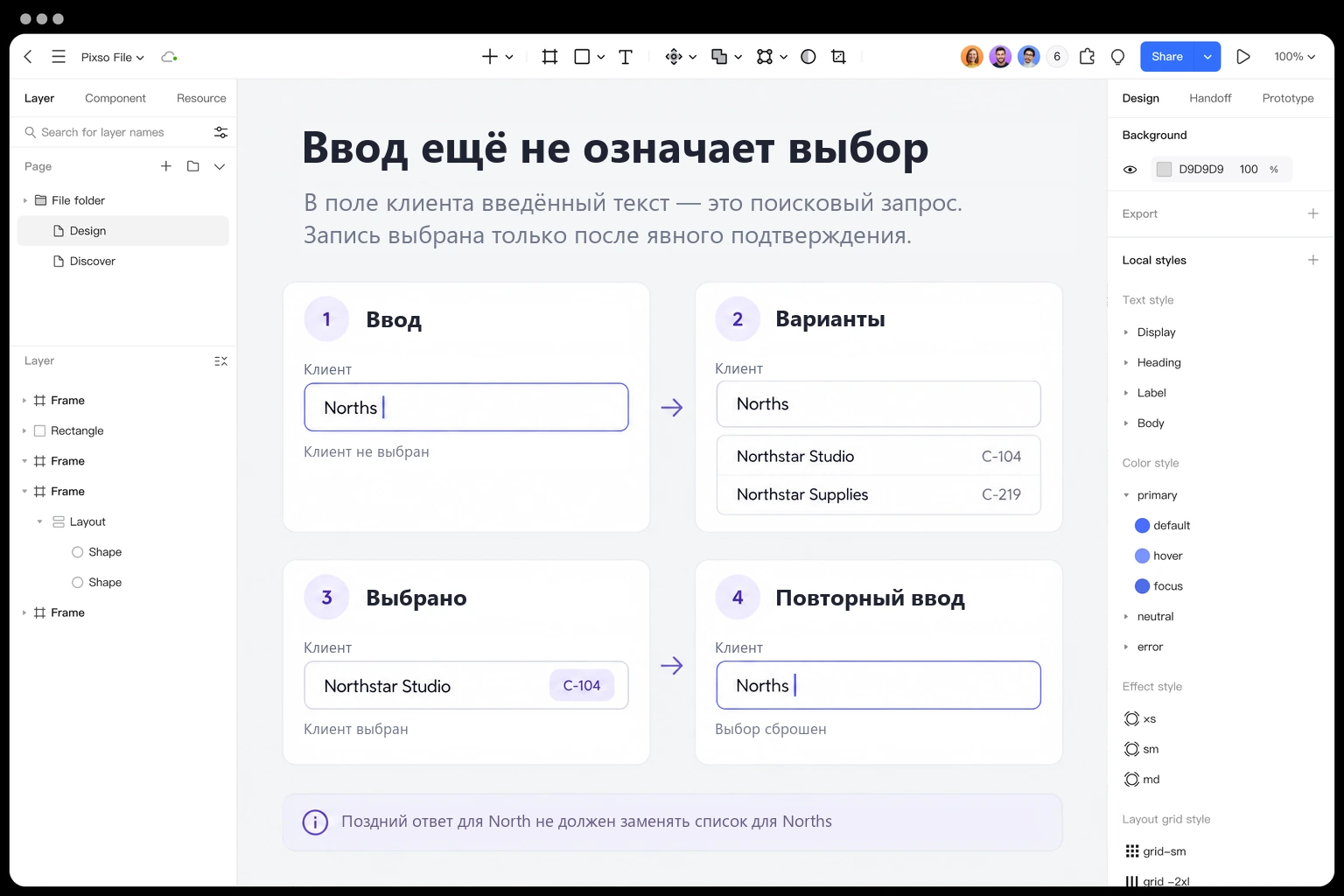1344x896 pixels.
Task: Click the mask circle icon
Action: point(808,57)
